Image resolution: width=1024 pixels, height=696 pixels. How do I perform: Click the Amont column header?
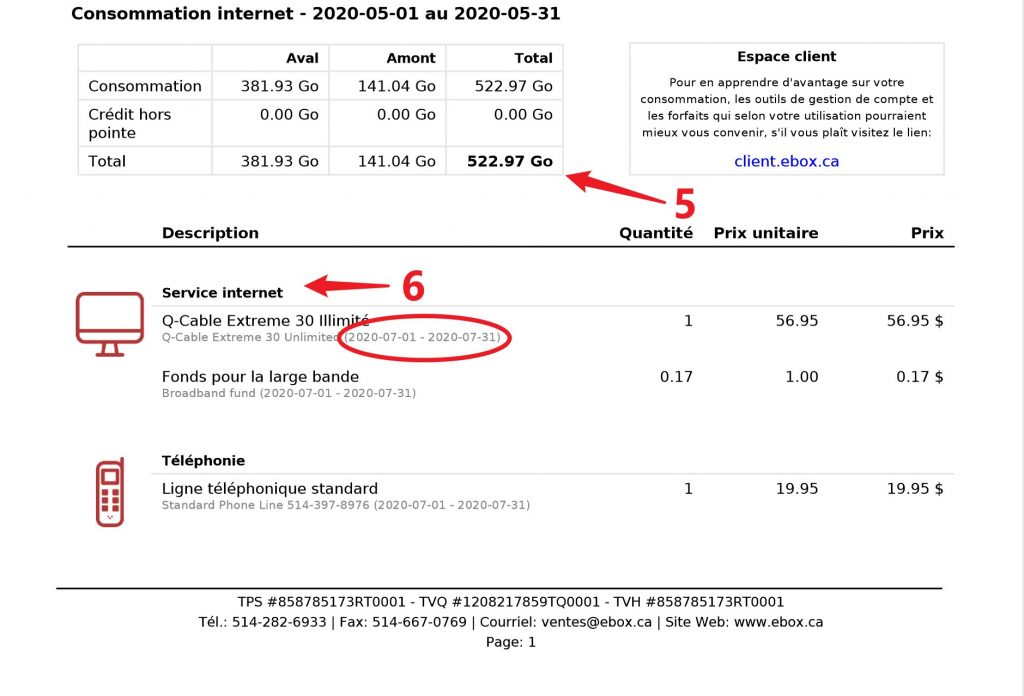(411, 58)
